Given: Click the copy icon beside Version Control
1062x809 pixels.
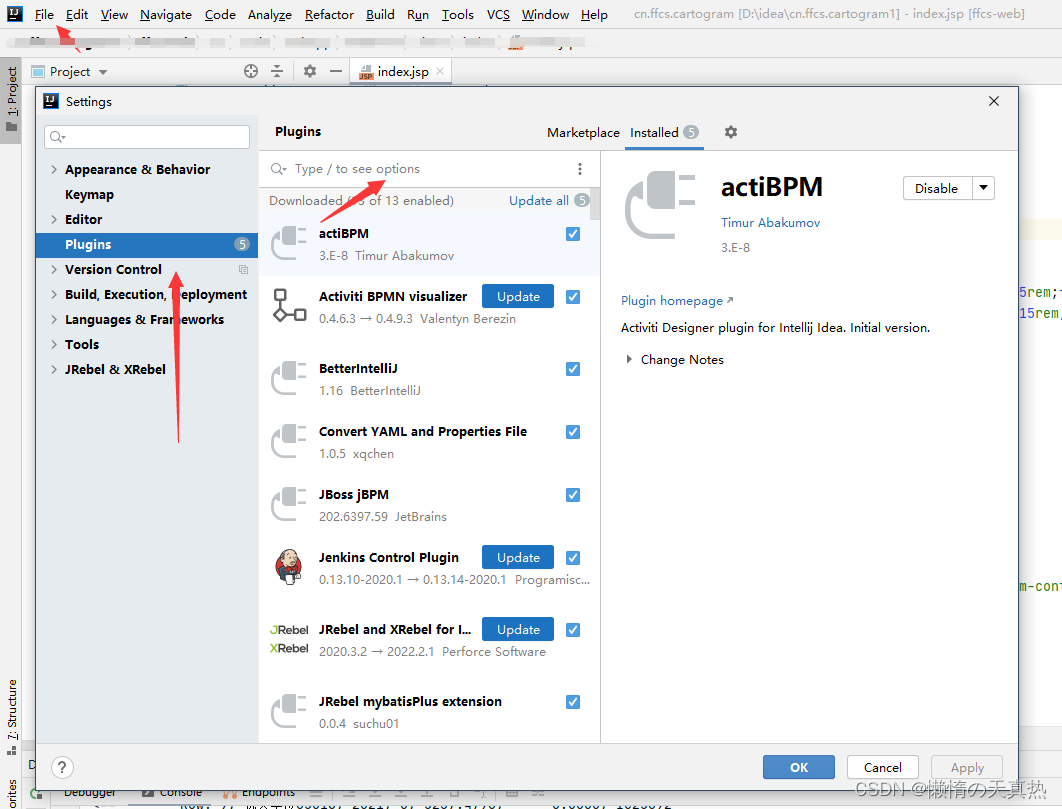Looking at the screenshot, I should tap(243, 270).
